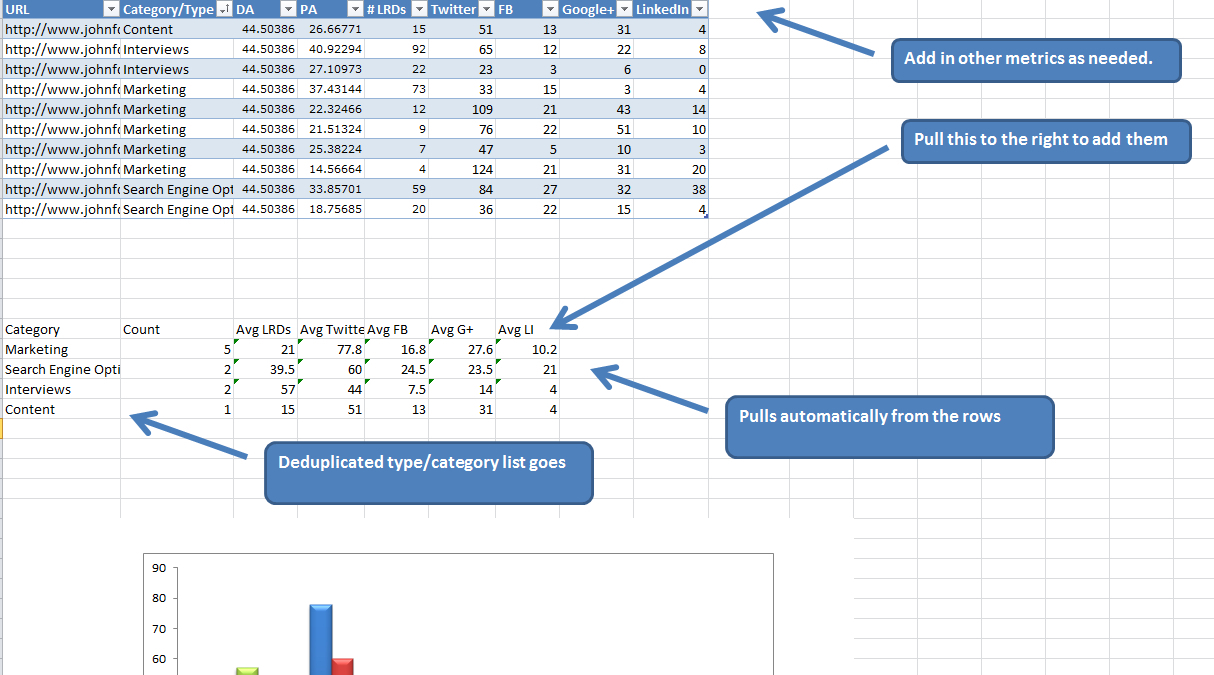1214x675 pixels.
Task: Select the Avg Twitter header cell
Action: click(x=330, y=329)
